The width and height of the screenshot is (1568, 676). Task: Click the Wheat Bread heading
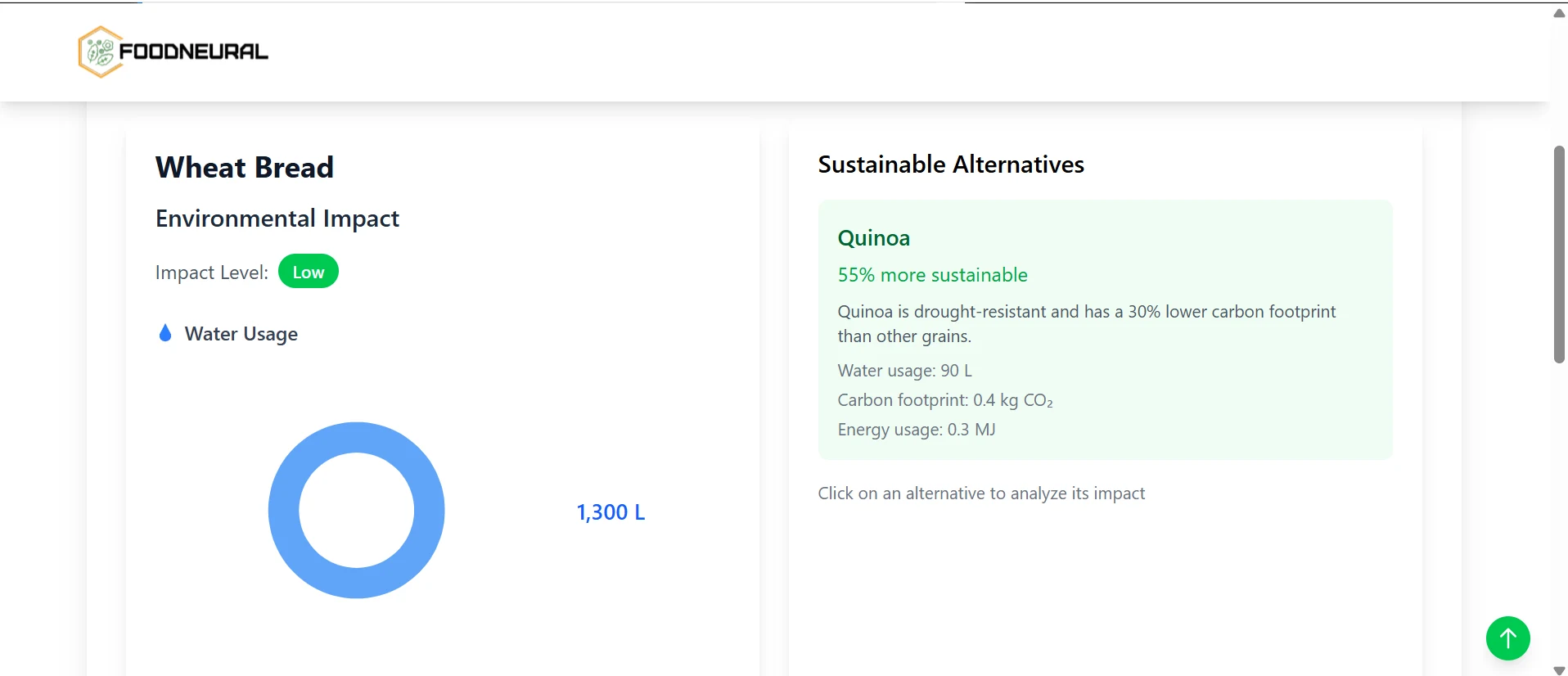tap(245, 168)
